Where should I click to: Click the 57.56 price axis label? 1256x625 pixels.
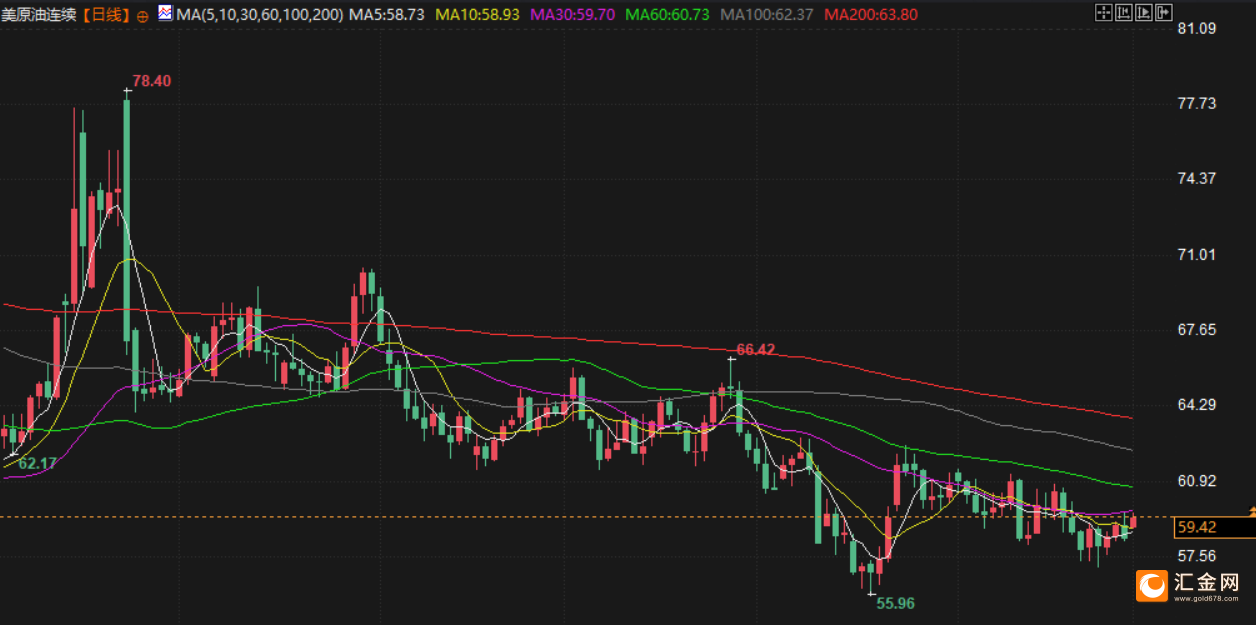pos(1197,555)
